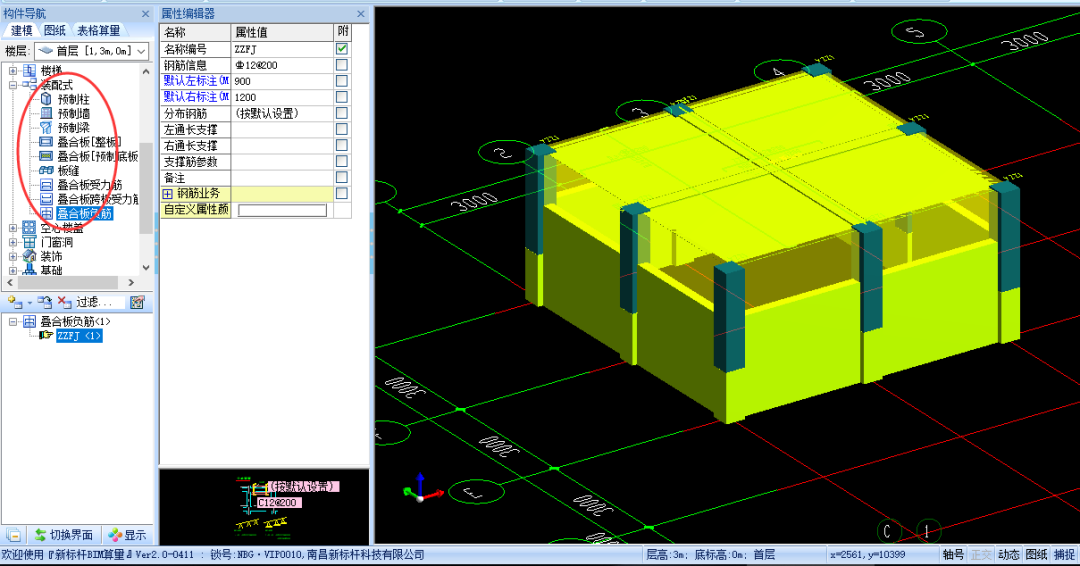The height and width of the screenshot is (566, 1080).
Task: Select 叠合板[预制底板] tree icon
Action: click(x=46, y=156)
